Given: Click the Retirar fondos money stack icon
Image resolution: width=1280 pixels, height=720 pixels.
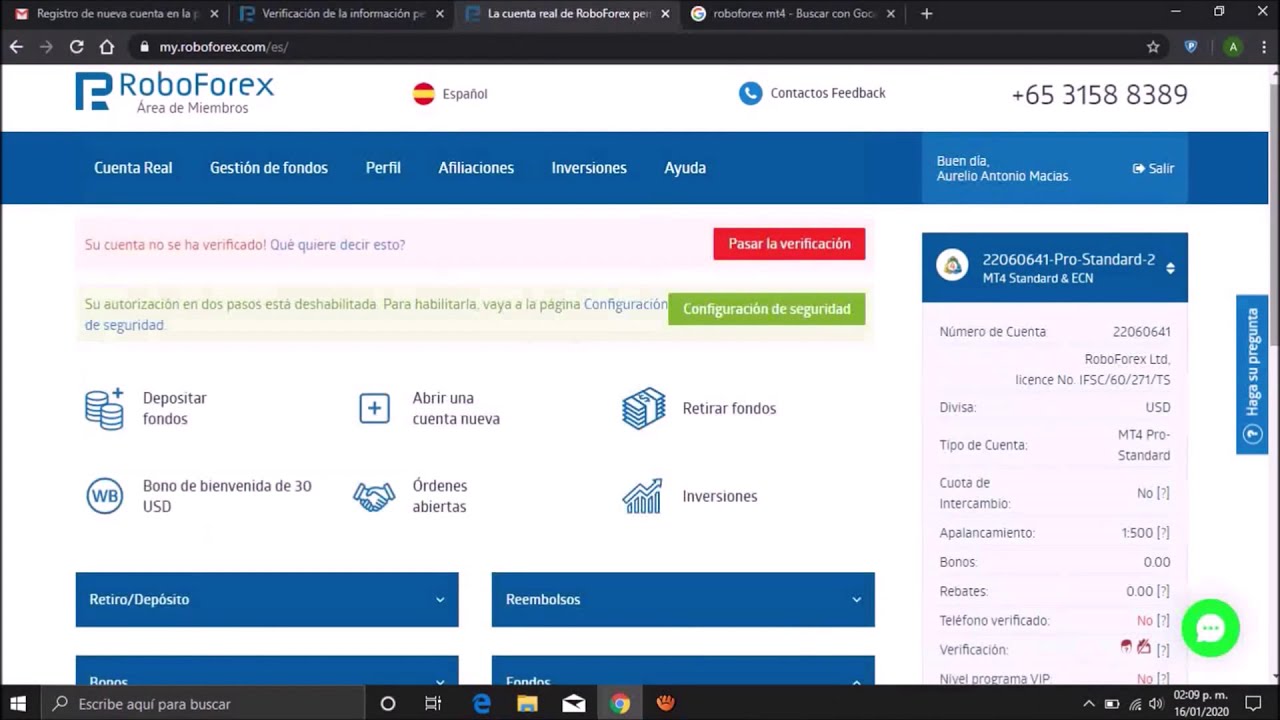Looking at the screenshot, I should 643,408.
